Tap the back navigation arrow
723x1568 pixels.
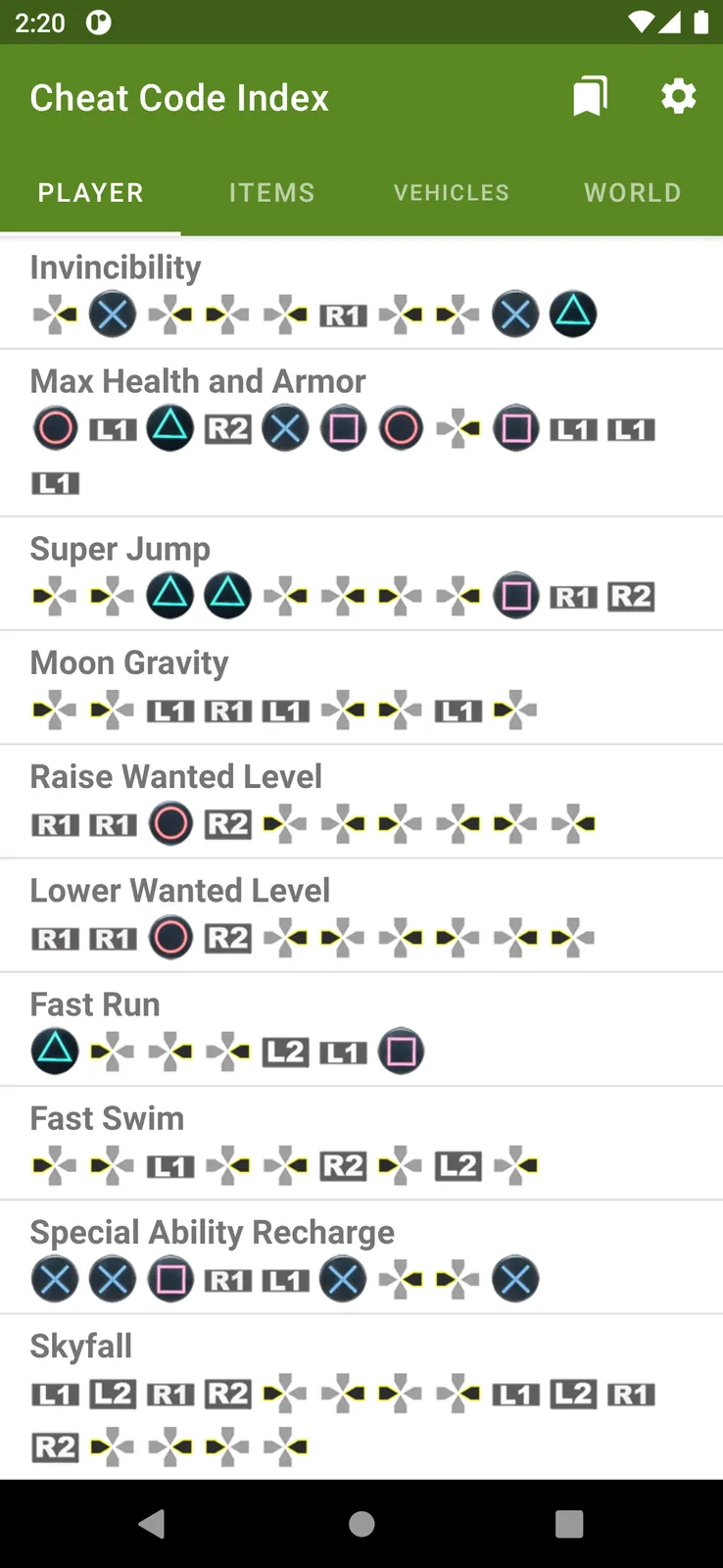(151, 1524)
